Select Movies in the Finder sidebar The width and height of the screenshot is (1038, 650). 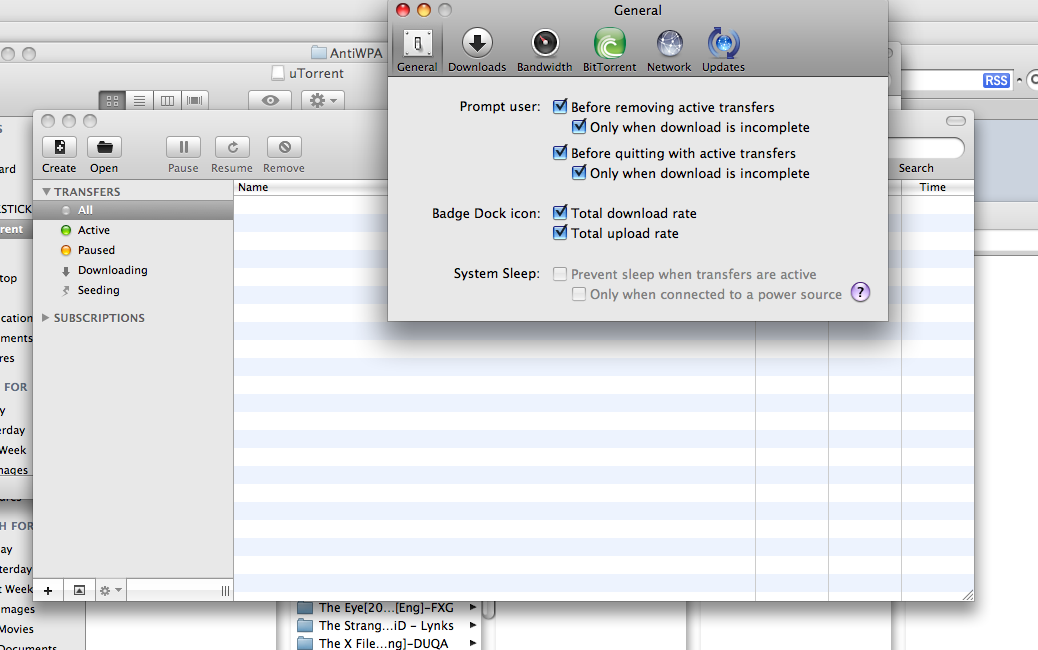coord(17,629)
